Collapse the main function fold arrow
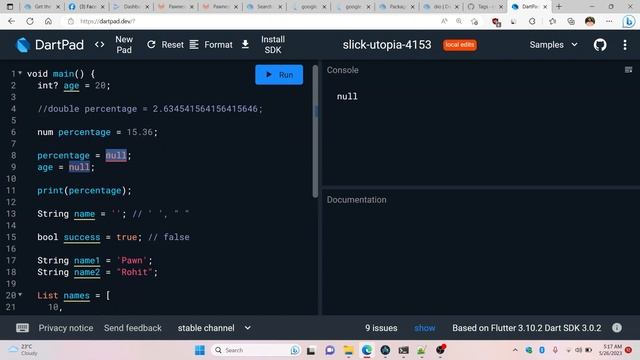The image size is (640, 360). [x=20, y=73]
